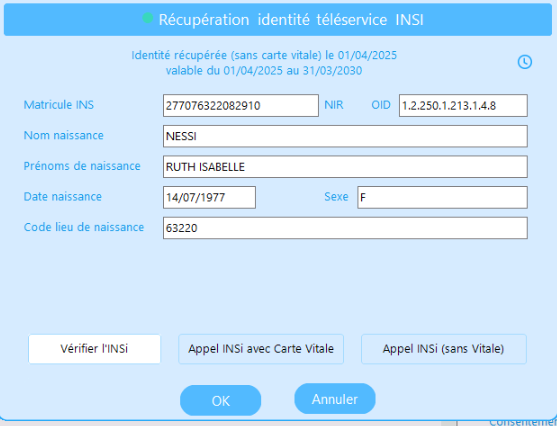Start Appel INSi (sans Vitale)

[444, 349]
